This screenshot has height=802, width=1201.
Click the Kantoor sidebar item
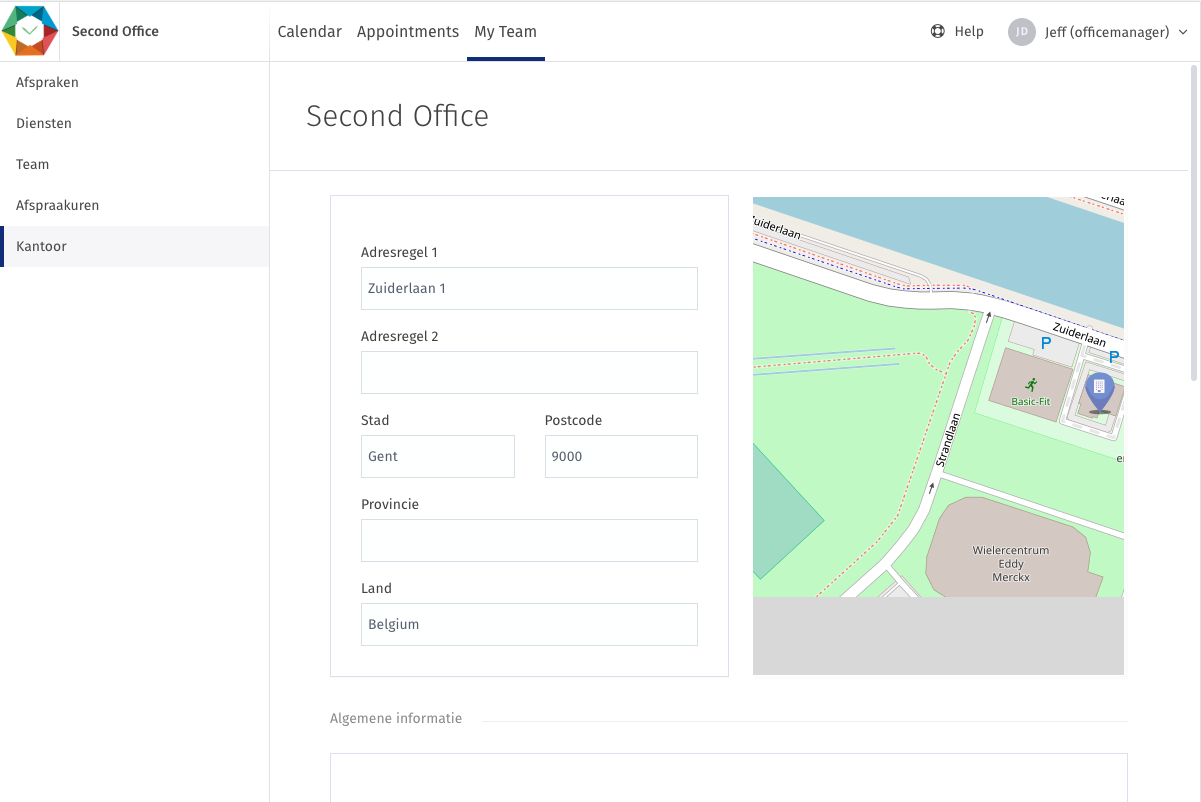(135, 246)
